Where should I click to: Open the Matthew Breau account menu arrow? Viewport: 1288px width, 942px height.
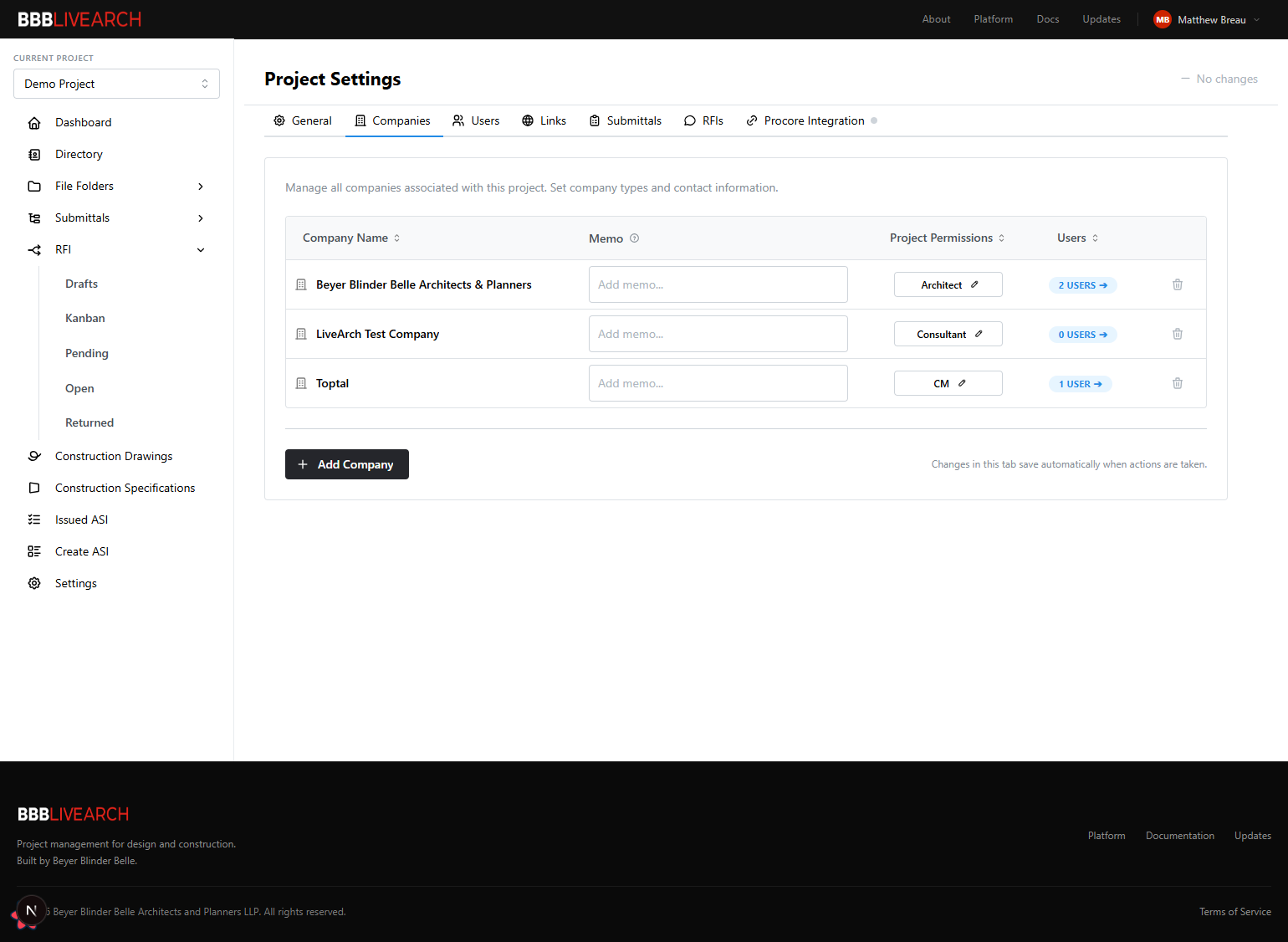pyautogui.click(x=1256, y=20)
